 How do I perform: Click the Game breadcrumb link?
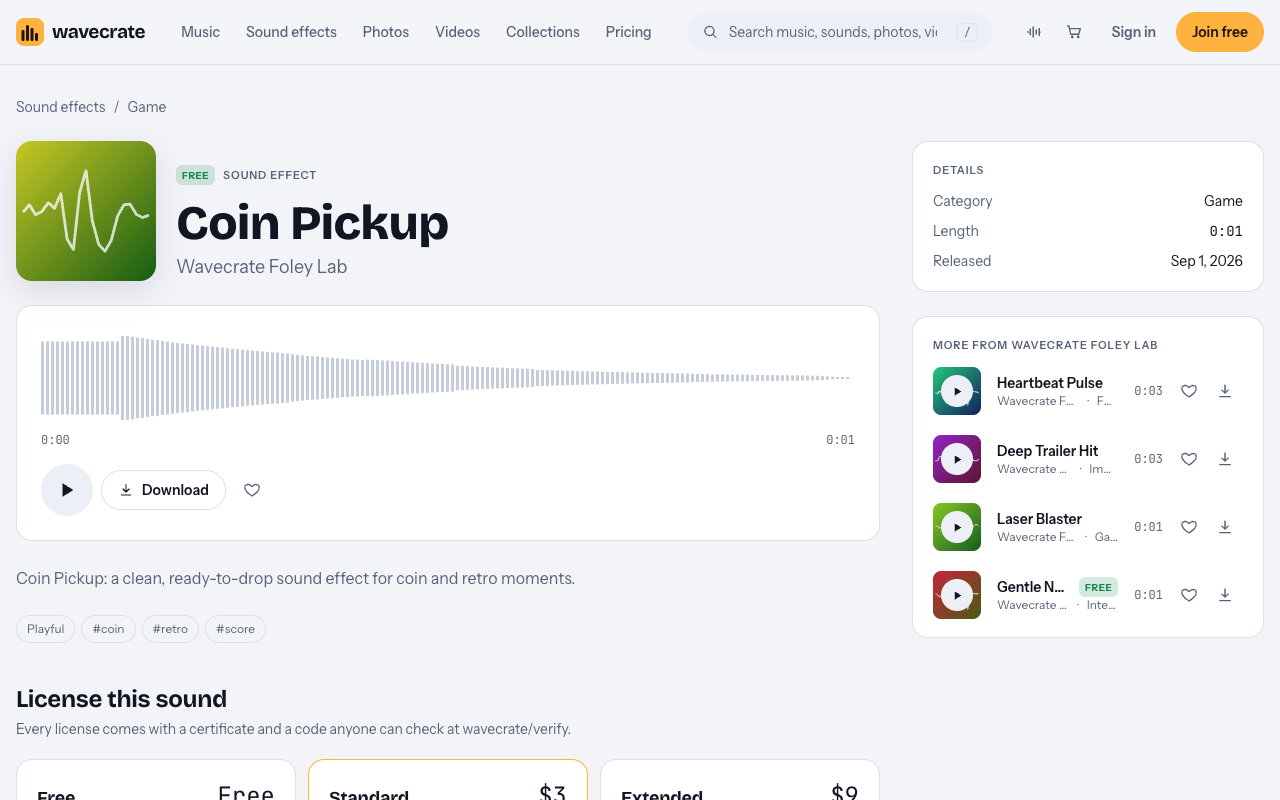tap(147, 107)
